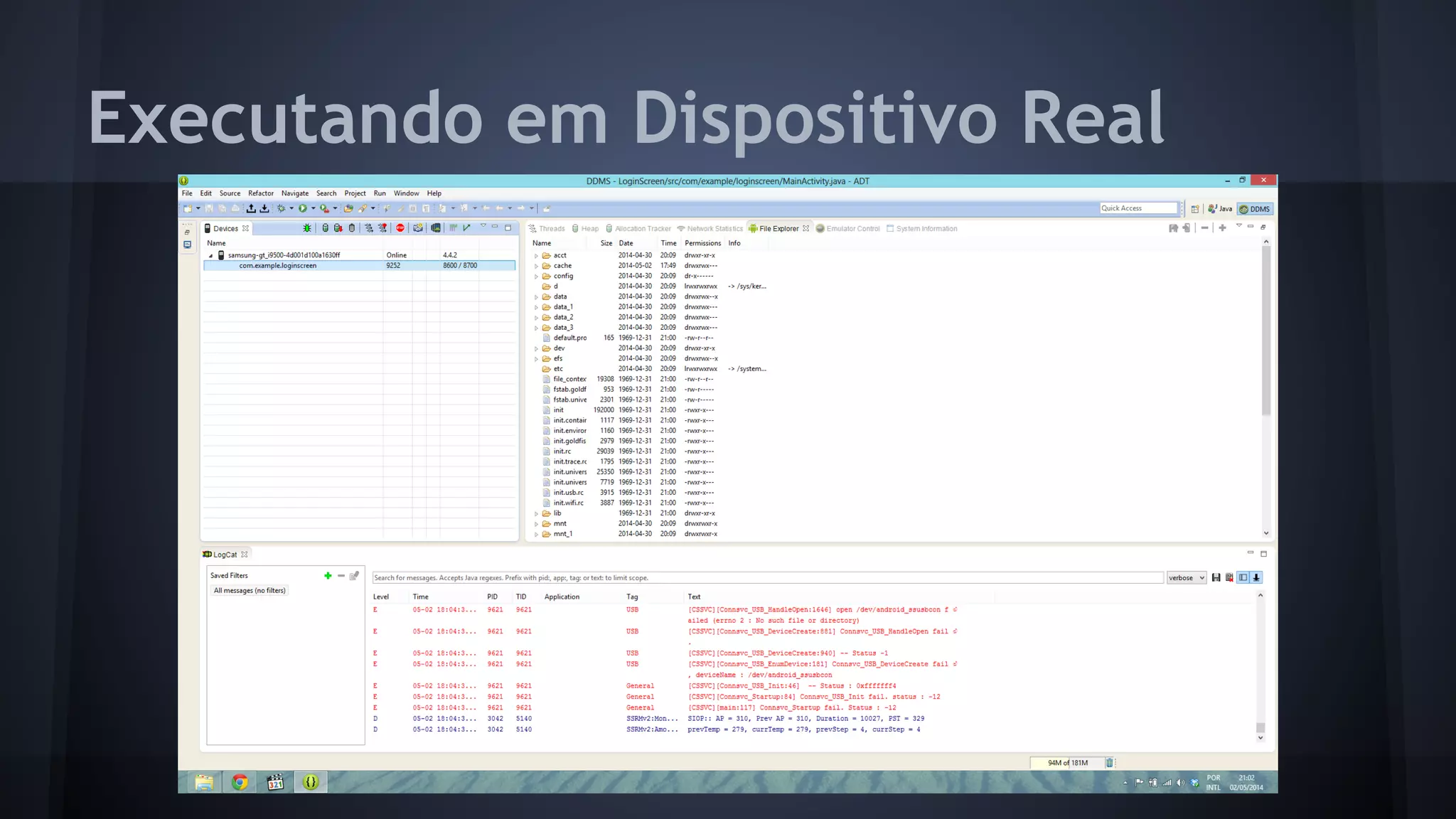Switch to Allocation Tracker tab
The width and height of the screenshot is (1456, 819).
[x=638, y=229]
